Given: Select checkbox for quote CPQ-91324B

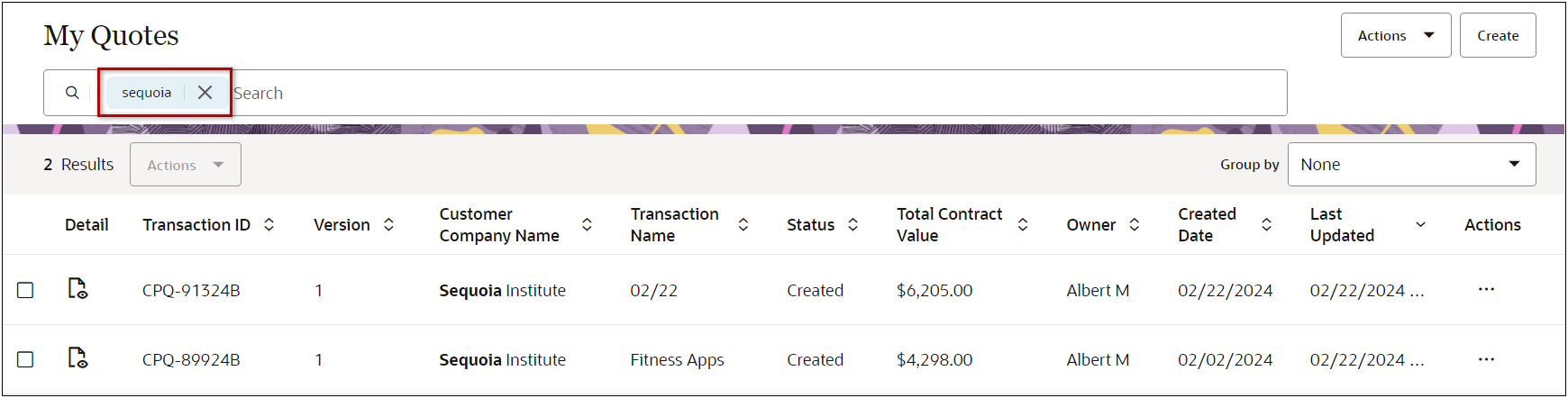Looking at the screenshot, I should pyautogui.click(x=25, y=290).
